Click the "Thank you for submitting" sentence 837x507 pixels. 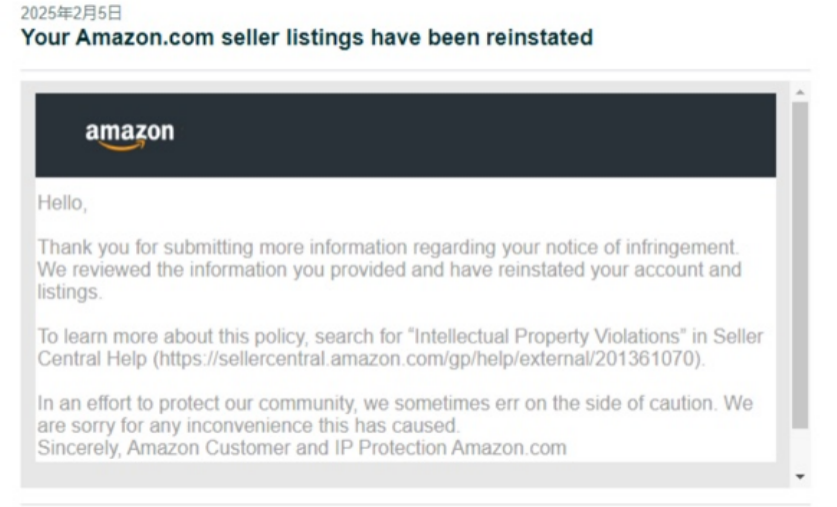pyautogui.click(x=388, y=247)
